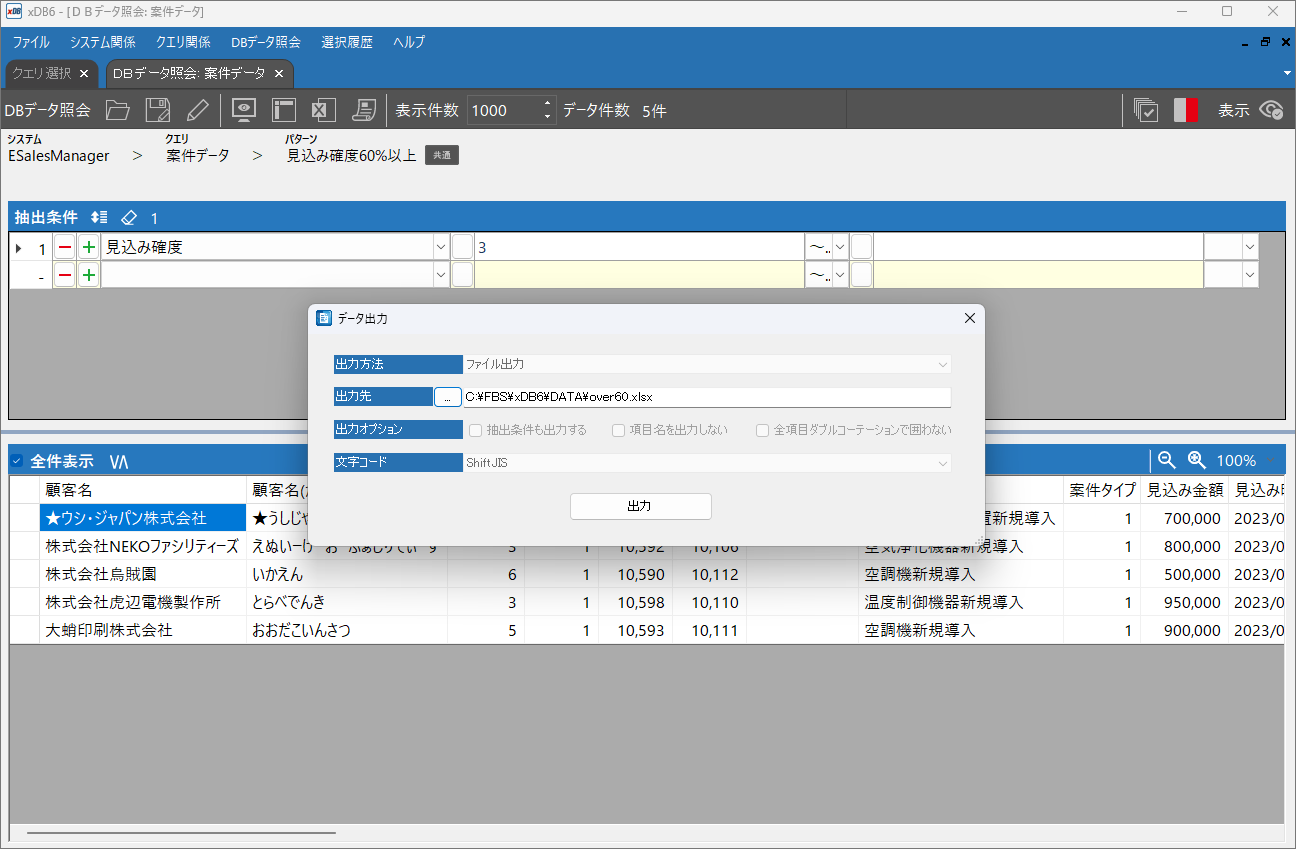This screenshot has width=1296, height=849.
Task: Click the 見込み金額 column header
Action: [1184, 490]
